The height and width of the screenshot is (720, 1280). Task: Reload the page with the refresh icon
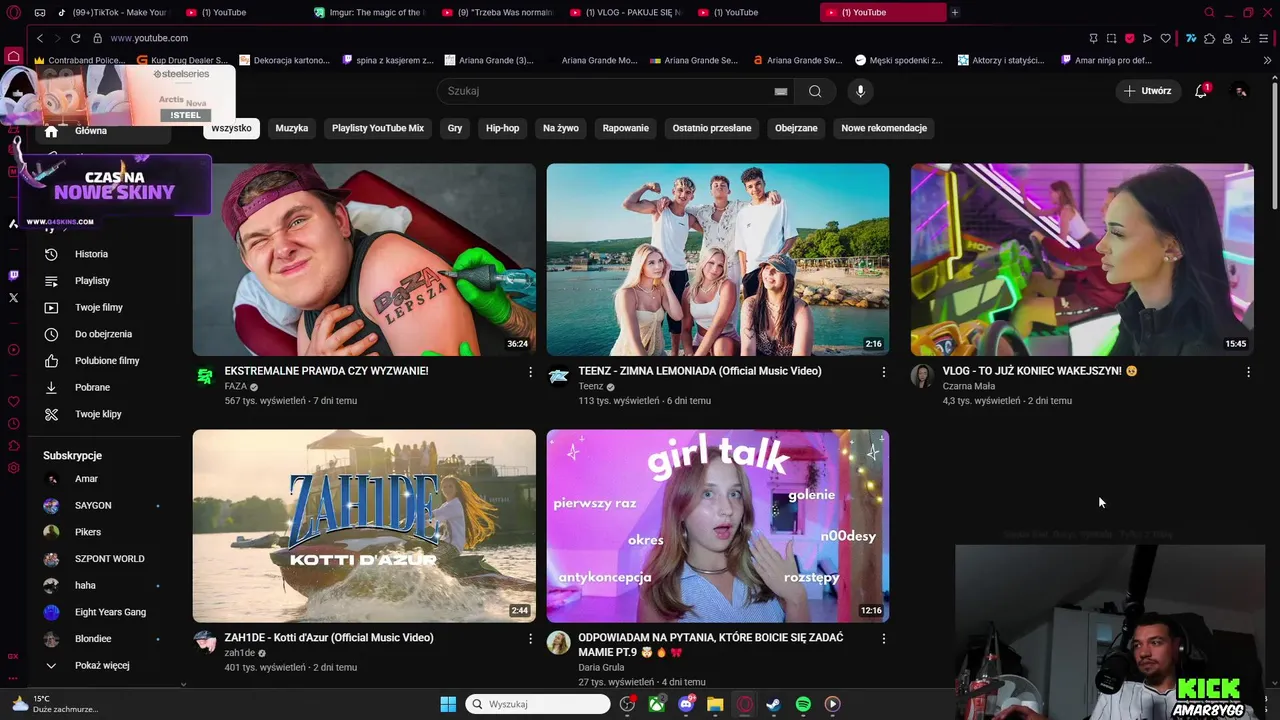coord(75,38)
